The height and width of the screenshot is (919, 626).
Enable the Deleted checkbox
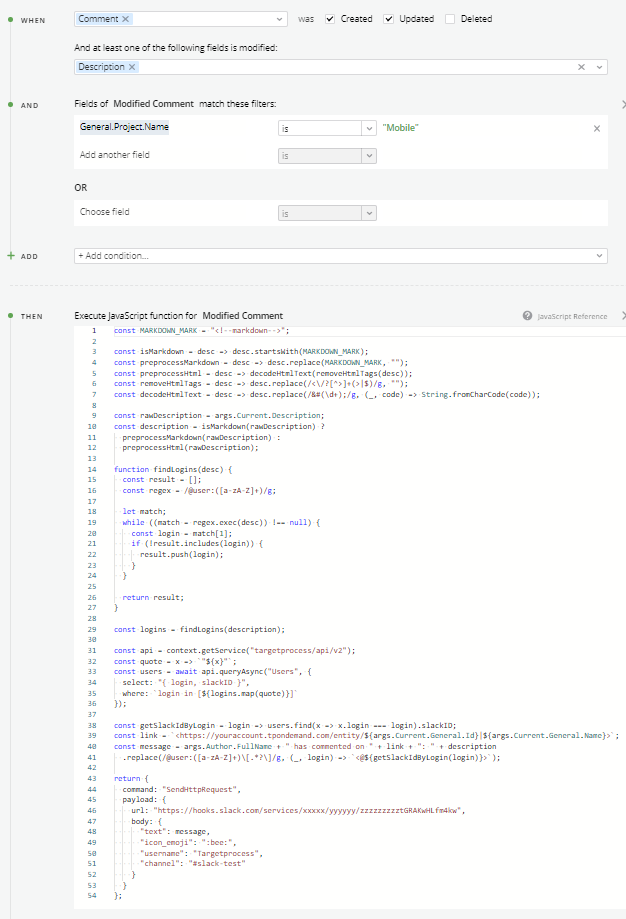click(450, 19)
